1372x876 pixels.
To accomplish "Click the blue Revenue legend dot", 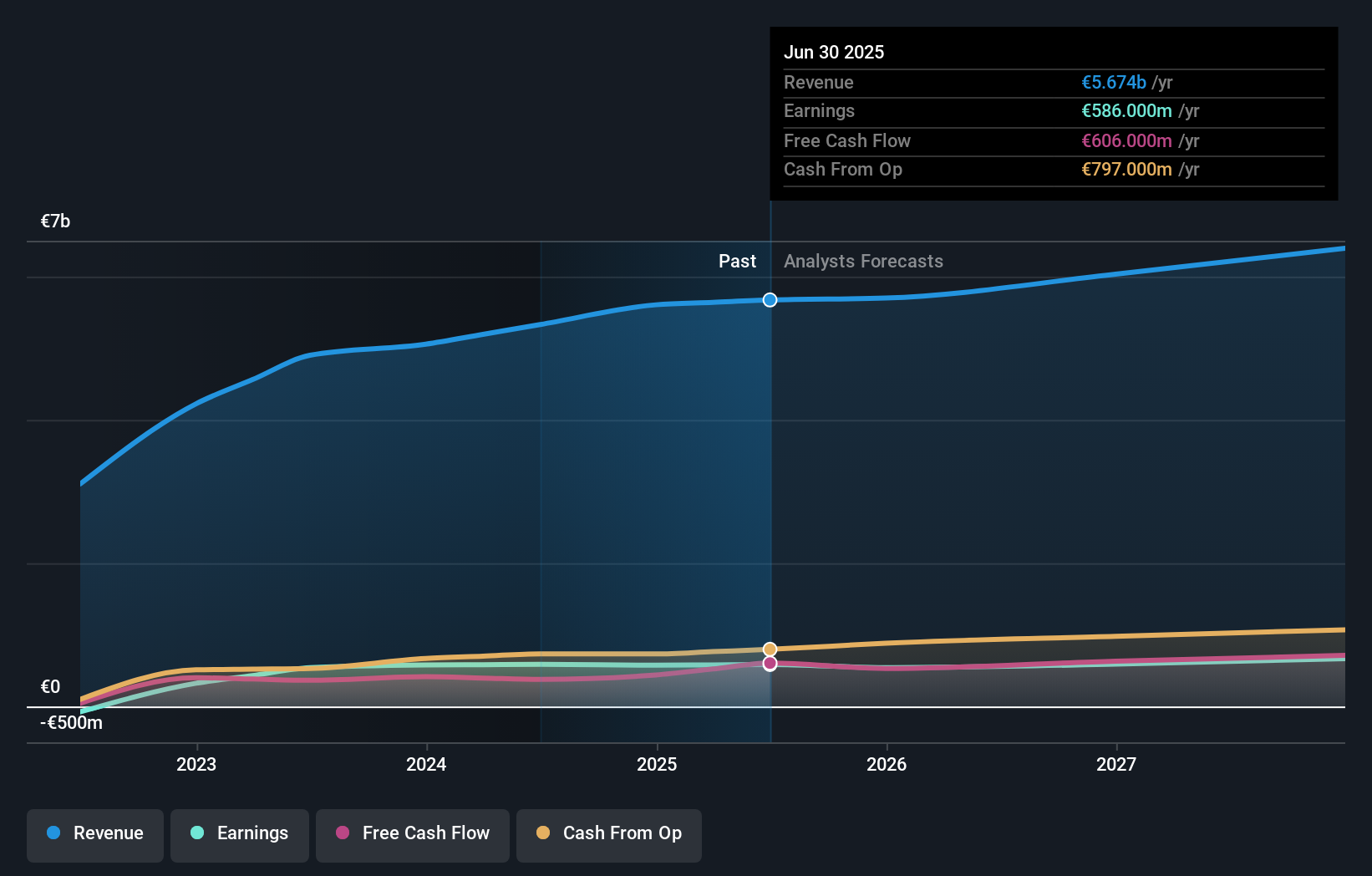I will (x=54, y=833).
